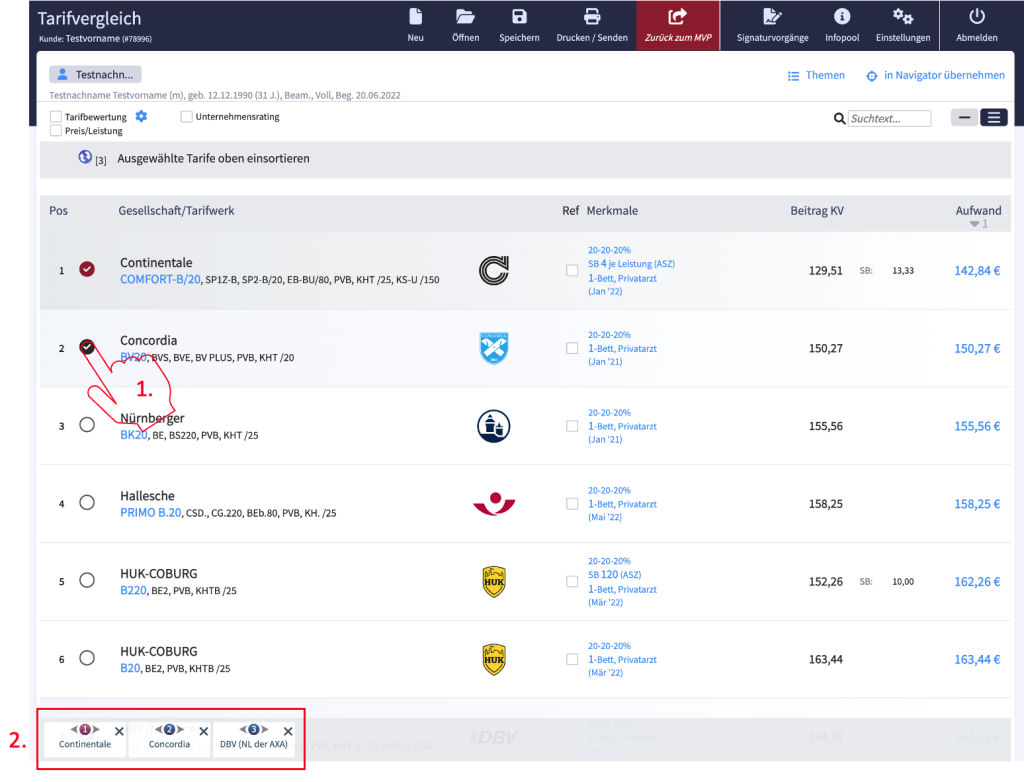Open Aufwand amount 142,84 €
1024x782 pixels.
(977, 270)
